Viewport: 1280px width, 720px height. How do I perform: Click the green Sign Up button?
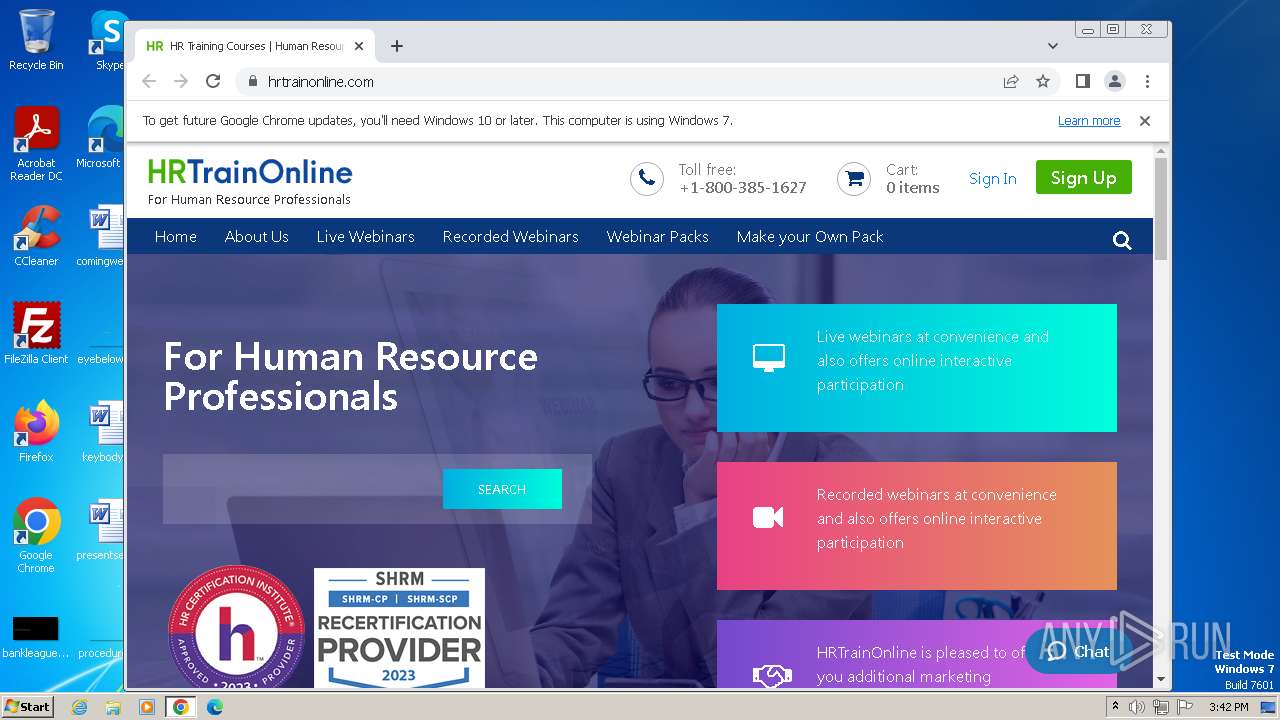1083,177
